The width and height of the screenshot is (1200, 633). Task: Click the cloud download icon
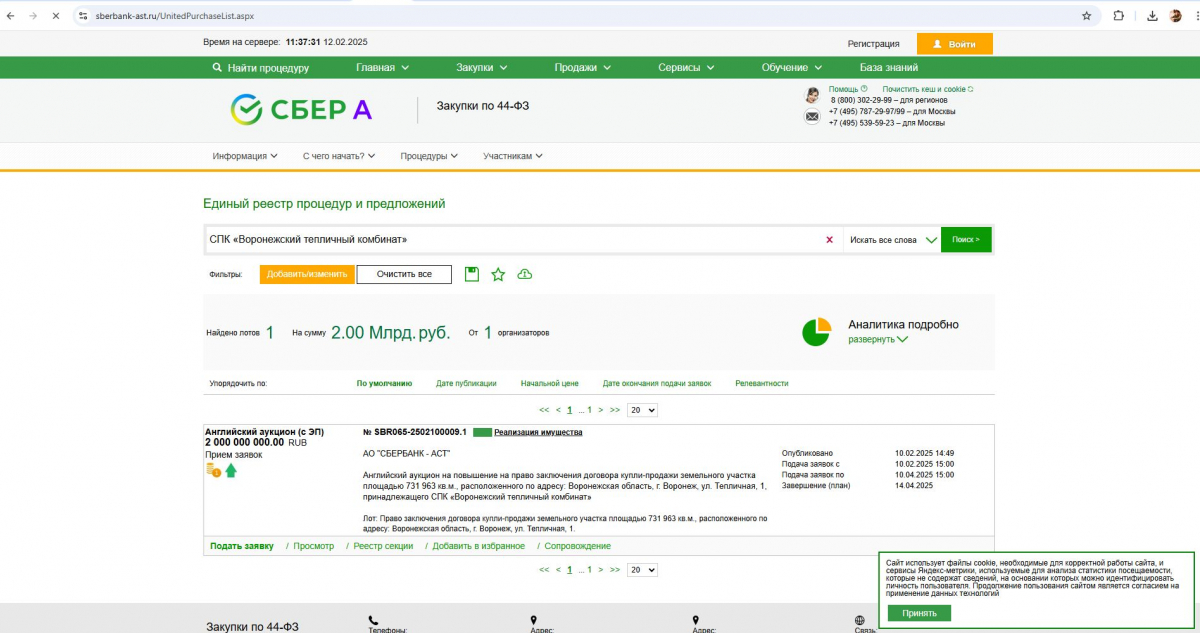(524, 274)
